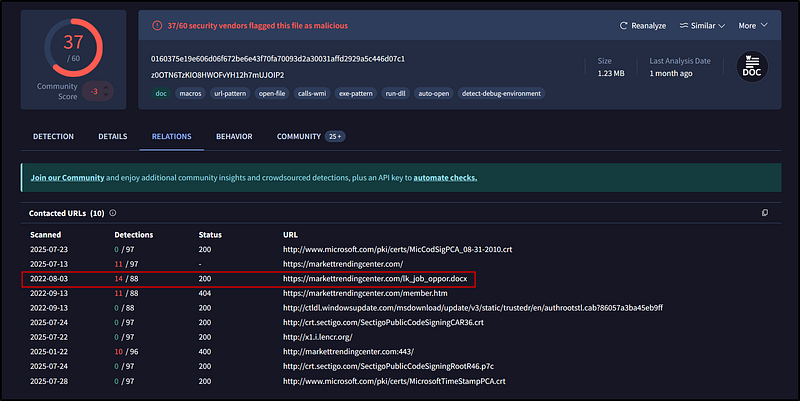The height and width of the screenshot is (401, 800).
Task: Select the detect-debug-environment tag
Action: (x=500, y=93)
